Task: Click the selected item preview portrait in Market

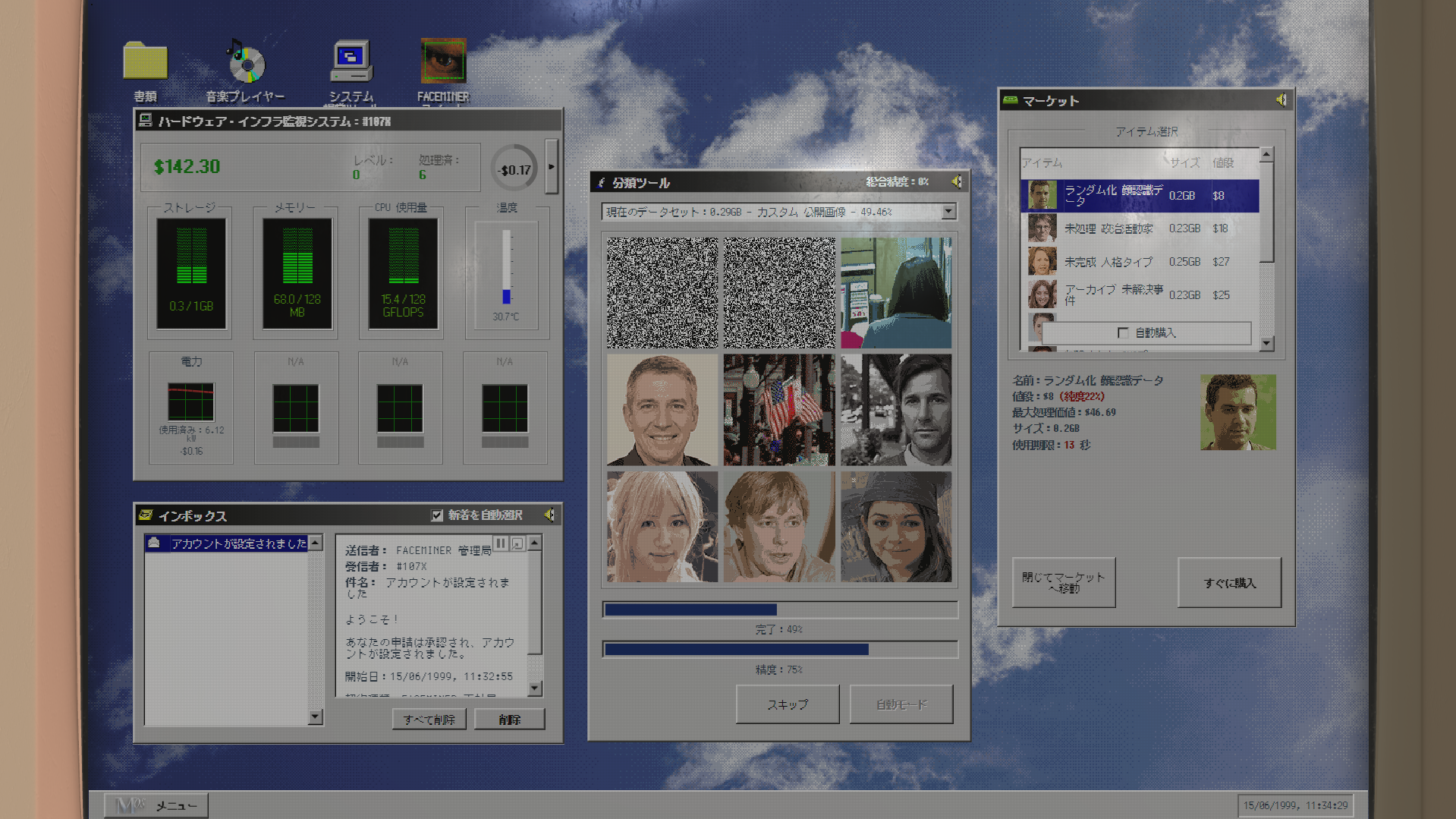Action: tap(1237, 412)
